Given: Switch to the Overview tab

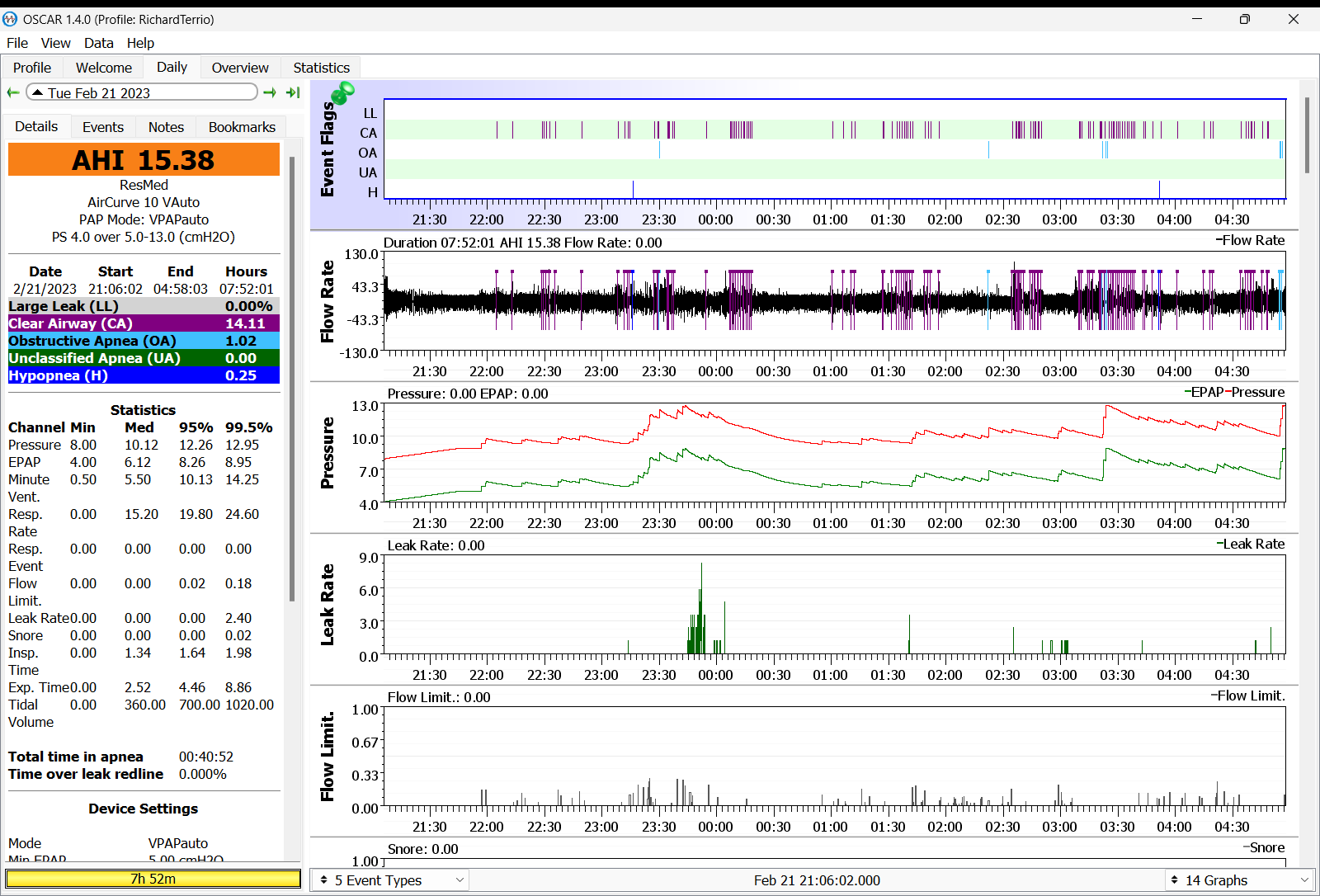Looking at the screenshot, I should pos(240,68).
